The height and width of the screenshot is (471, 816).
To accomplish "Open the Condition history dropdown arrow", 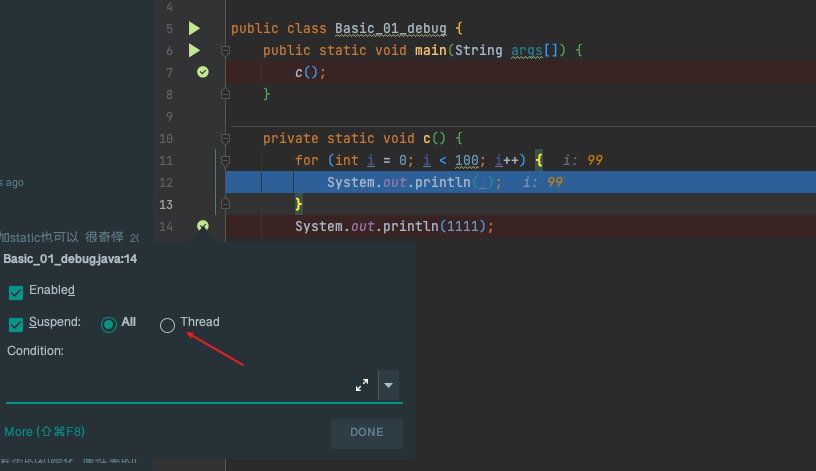I will click(x=390, y=385).
